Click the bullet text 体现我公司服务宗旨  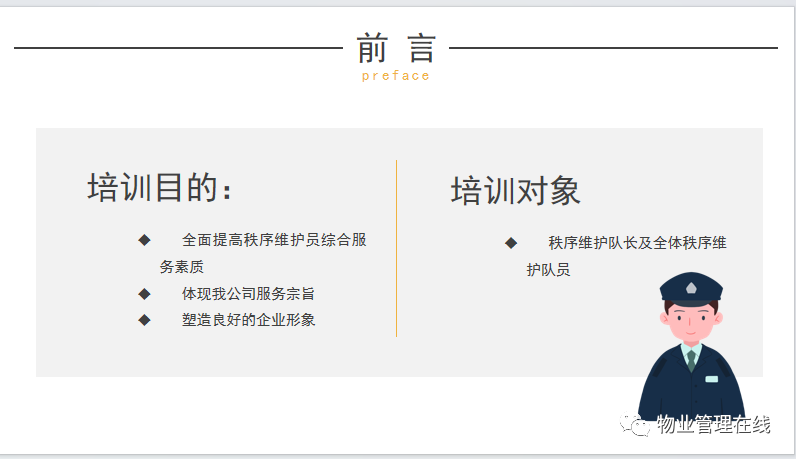pyautogui.click(x=248, y=293)
